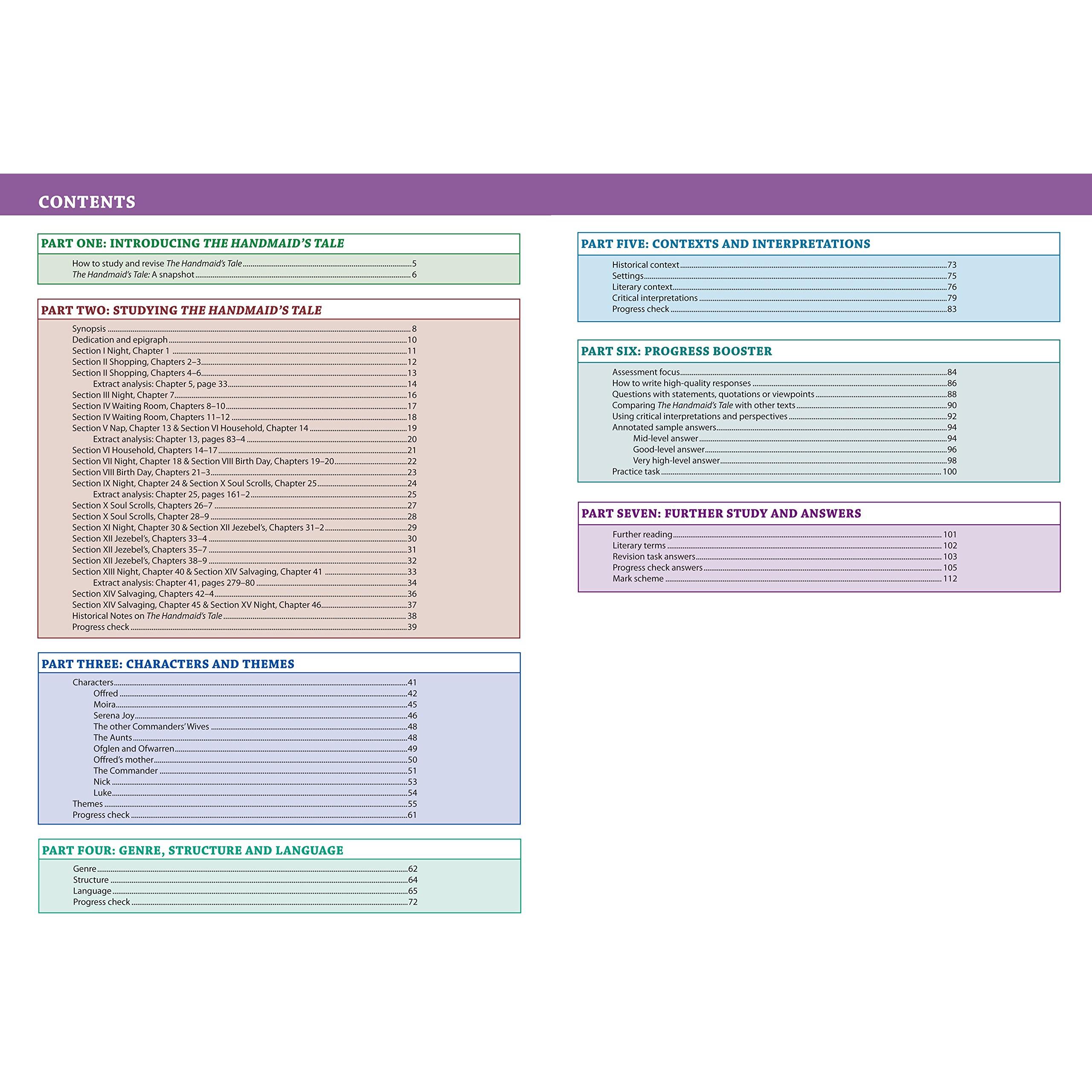The width and height of the screenshot is (1092, 1092).
Task: Click the "Language" entry on page 65
Action: point(245,891)
